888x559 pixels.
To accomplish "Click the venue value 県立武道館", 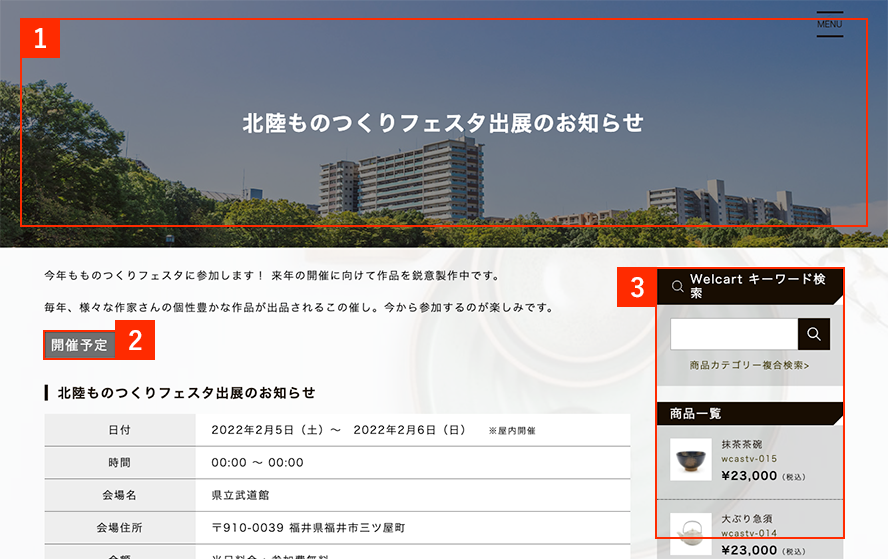I will 240,495.
